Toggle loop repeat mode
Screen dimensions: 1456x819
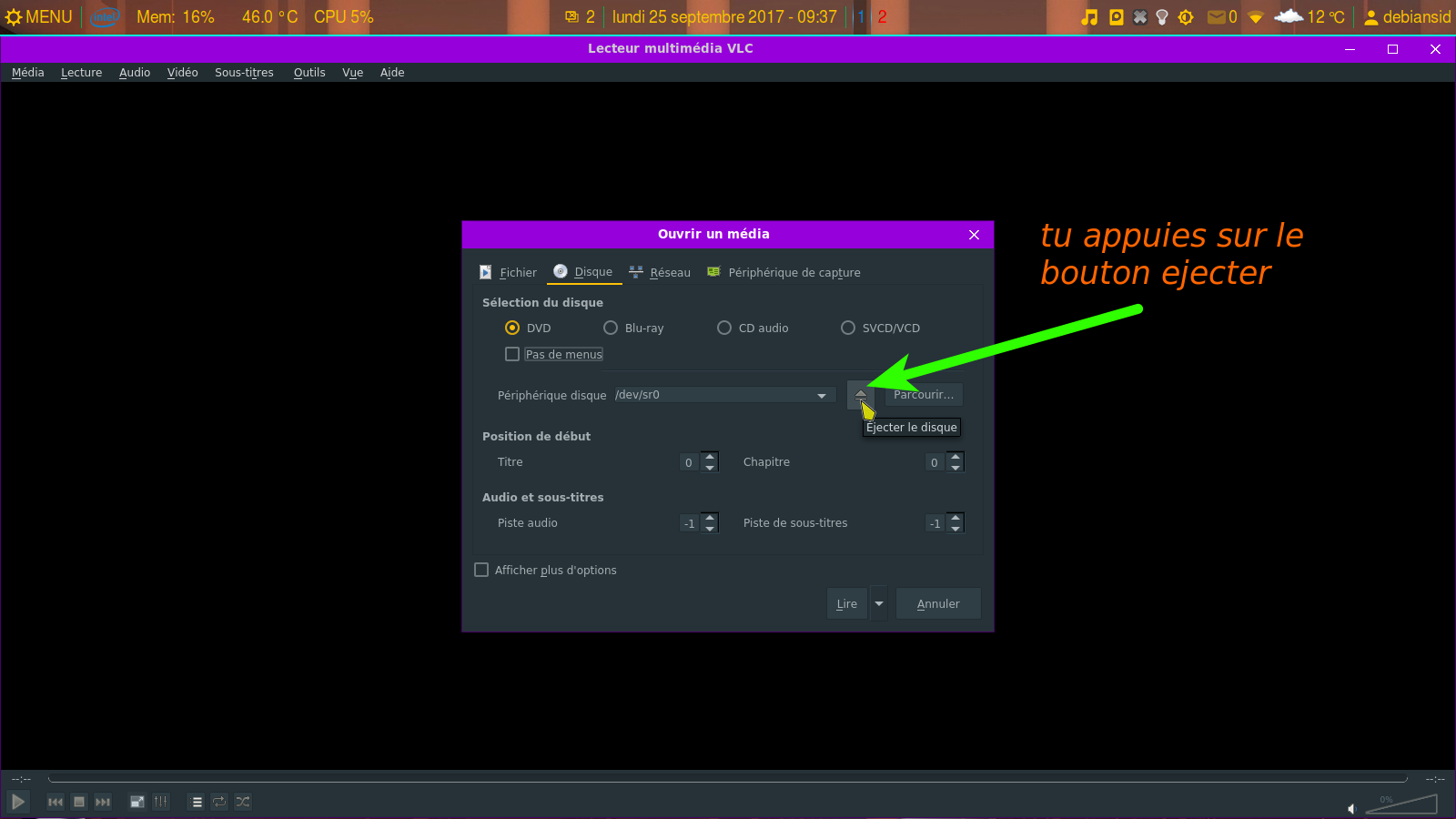219,802
